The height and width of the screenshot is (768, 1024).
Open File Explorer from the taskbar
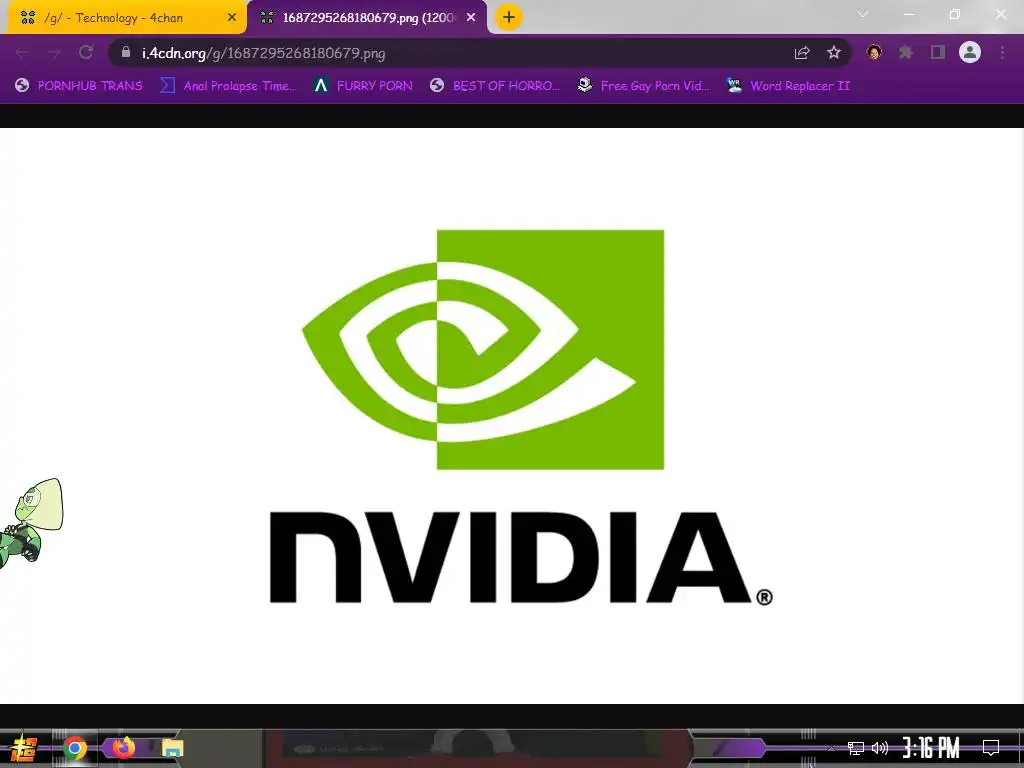pyautogui.click(x=172, y=748)
